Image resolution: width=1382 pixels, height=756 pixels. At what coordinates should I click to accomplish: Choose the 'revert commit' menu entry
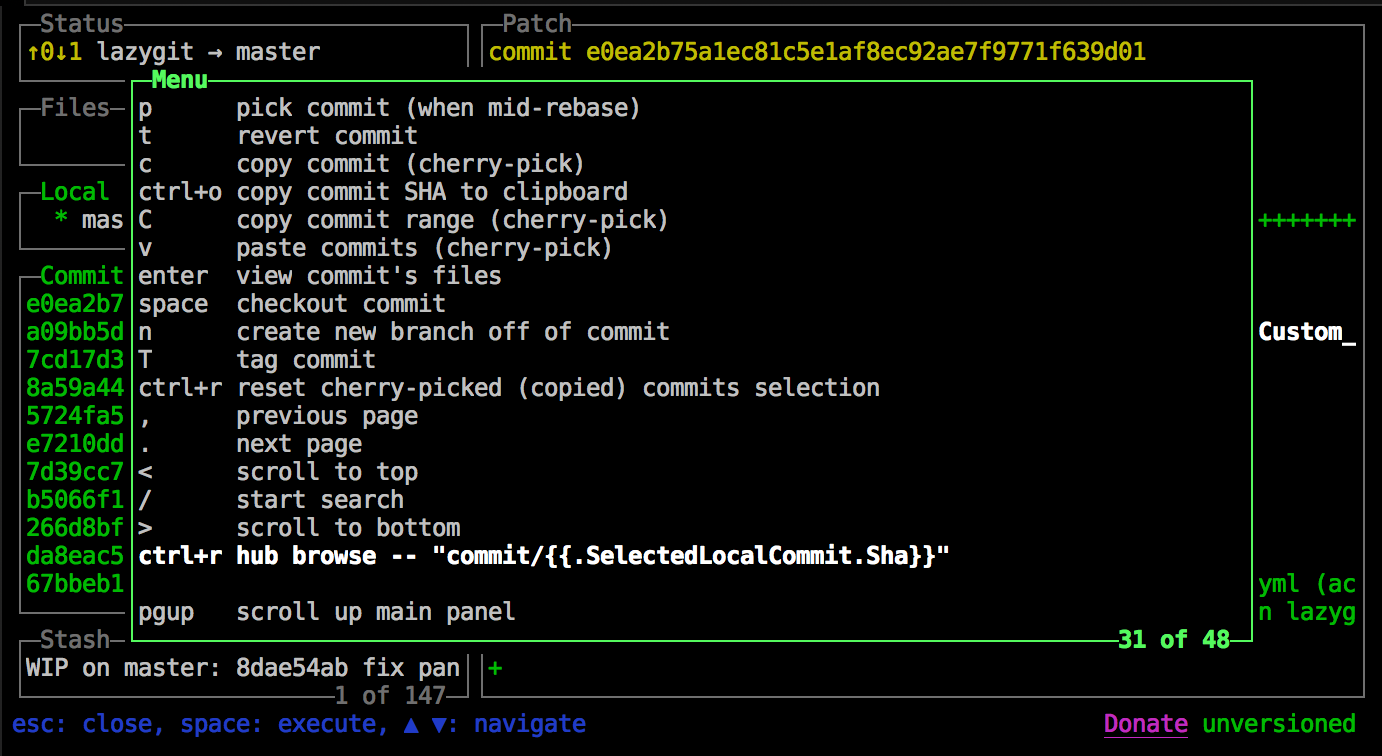[x=692, y=135]
